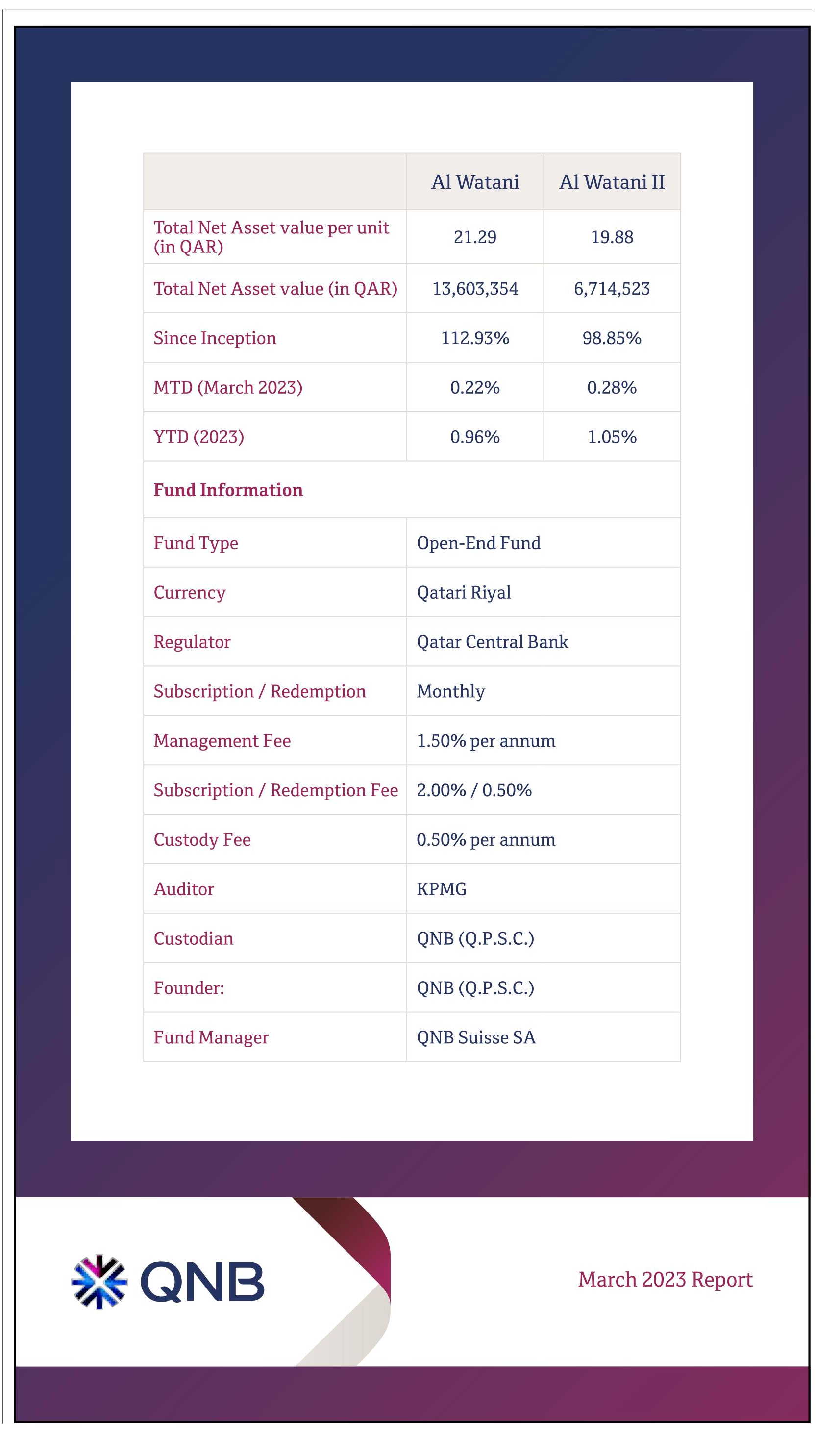The width and height of the screenshot is (840, 1439).
Task: Select the Al Watani II column header
Action: click(612, 182)
